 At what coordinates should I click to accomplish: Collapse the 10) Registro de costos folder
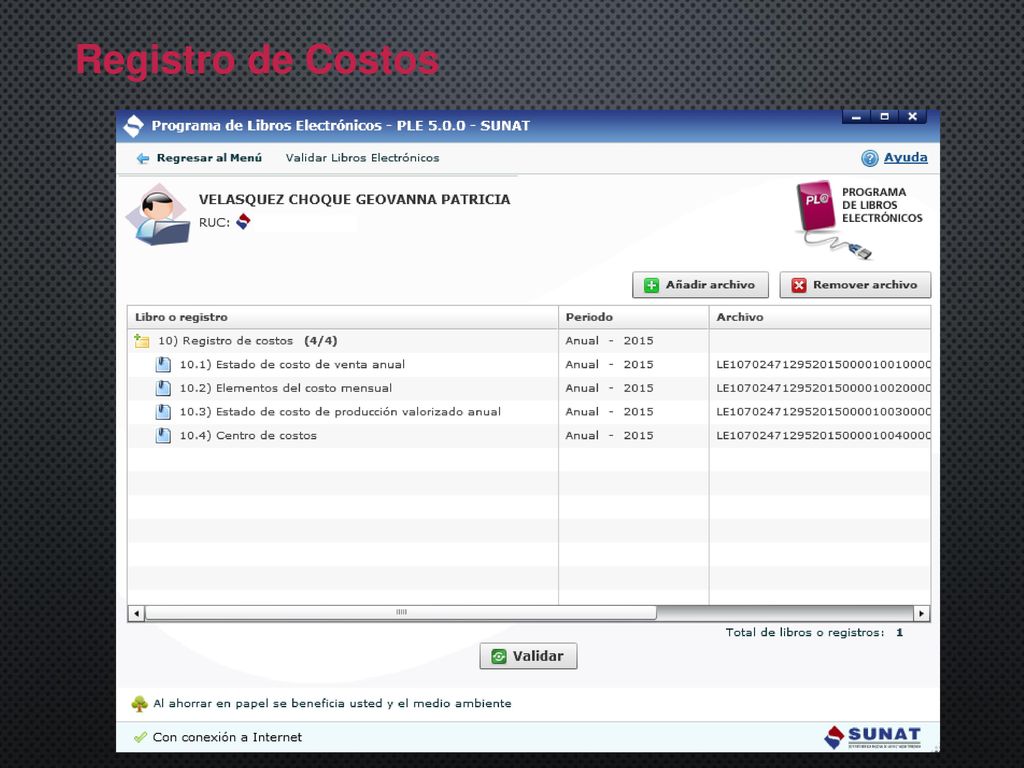coord(142,340)
